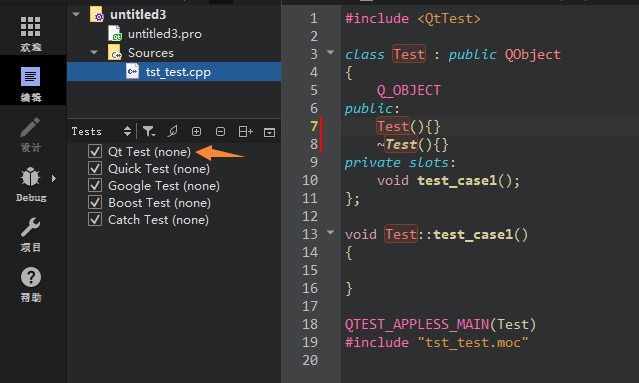
Task: Fold the class Test block at line 3
Action: pos(331,53)
